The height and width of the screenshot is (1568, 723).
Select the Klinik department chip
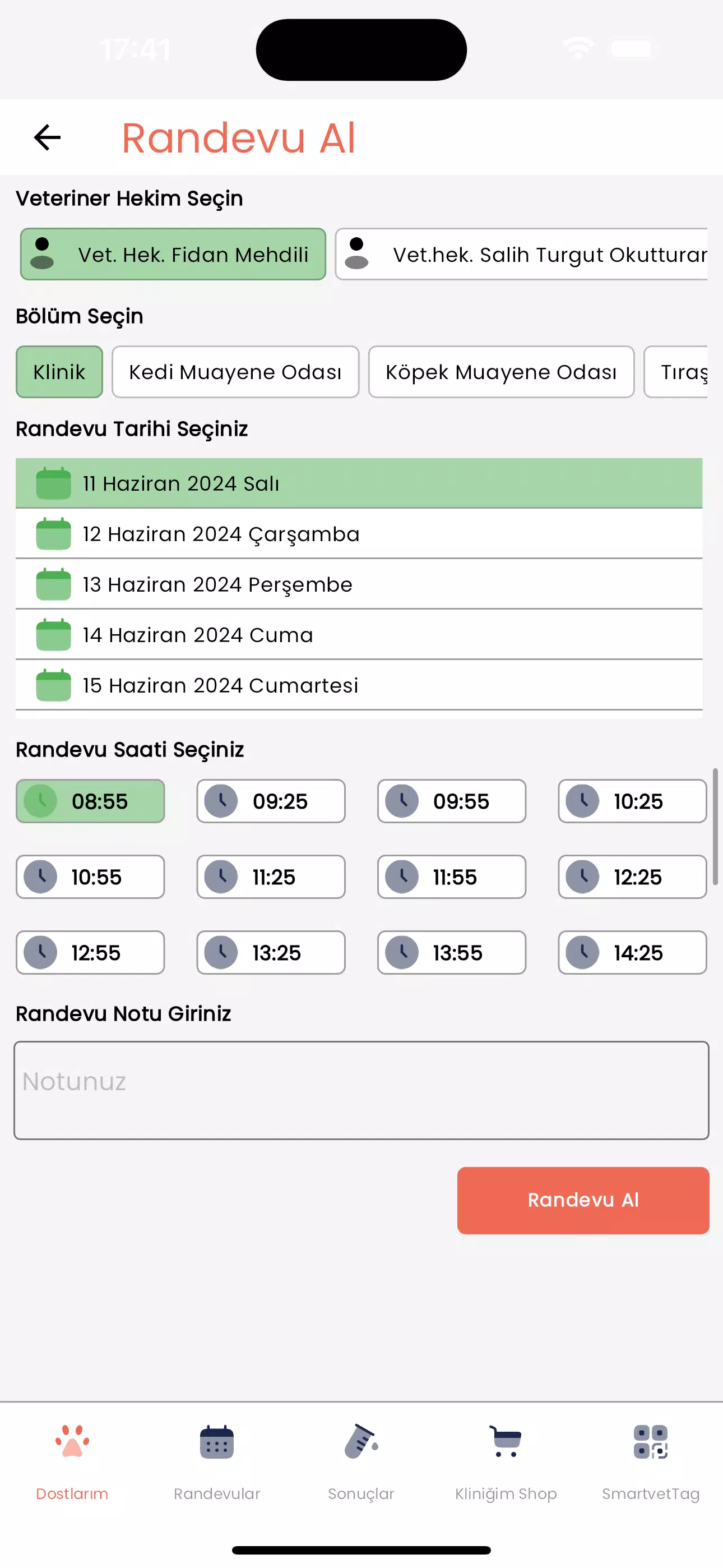pos(59,372)
